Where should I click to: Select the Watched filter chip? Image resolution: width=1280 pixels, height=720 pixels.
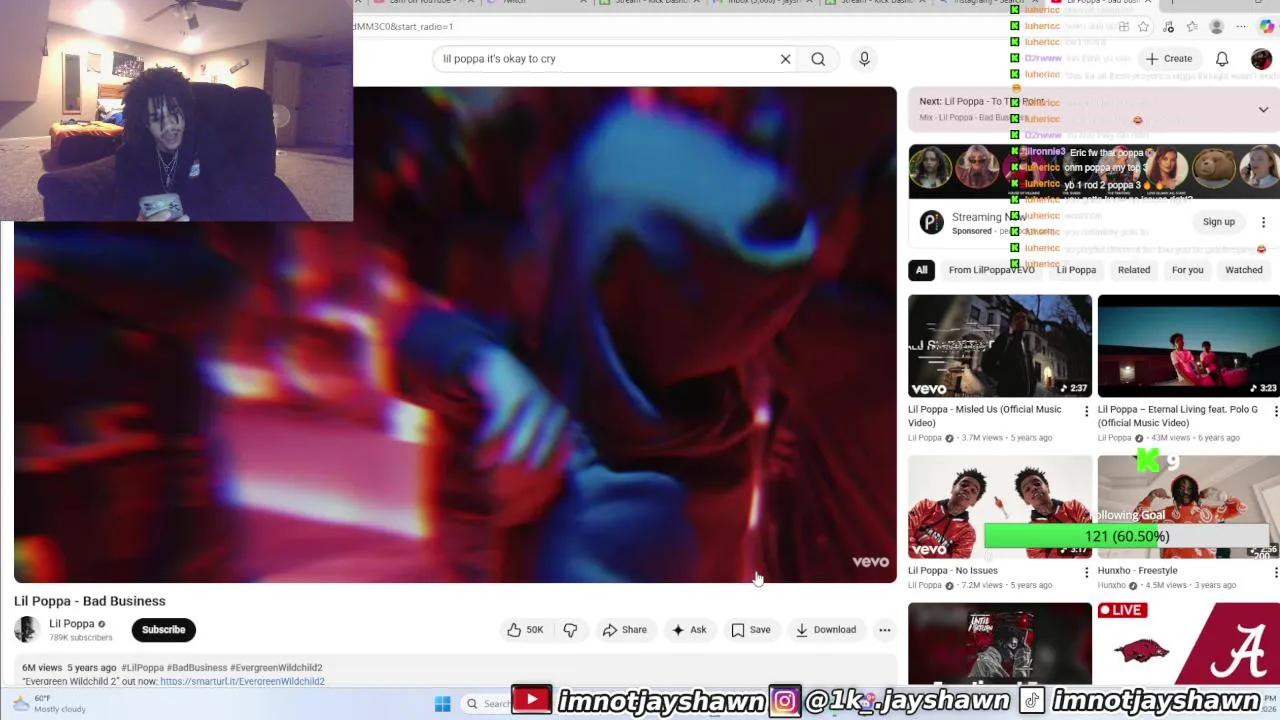(x=1244, y=270)
